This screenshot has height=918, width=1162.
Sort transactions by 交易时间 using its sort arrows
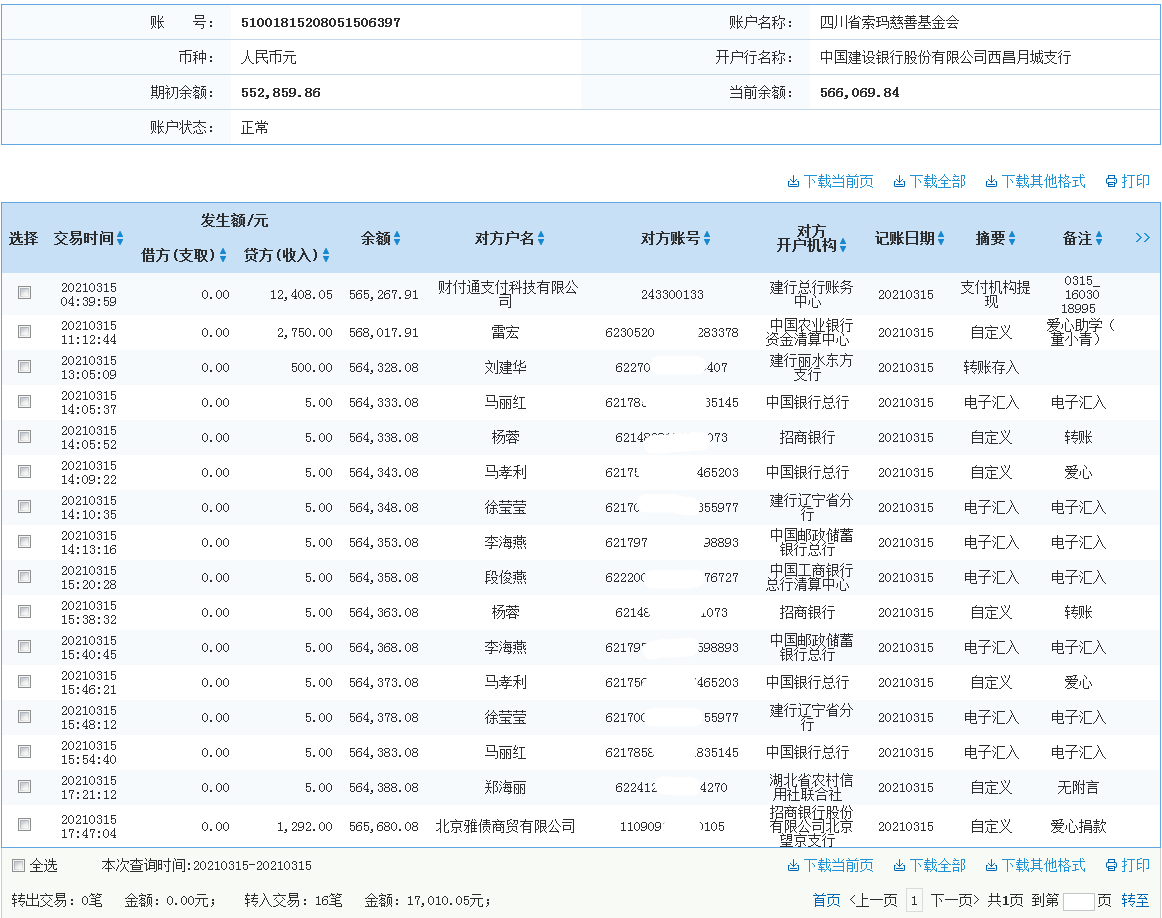(x=120, y=238)
